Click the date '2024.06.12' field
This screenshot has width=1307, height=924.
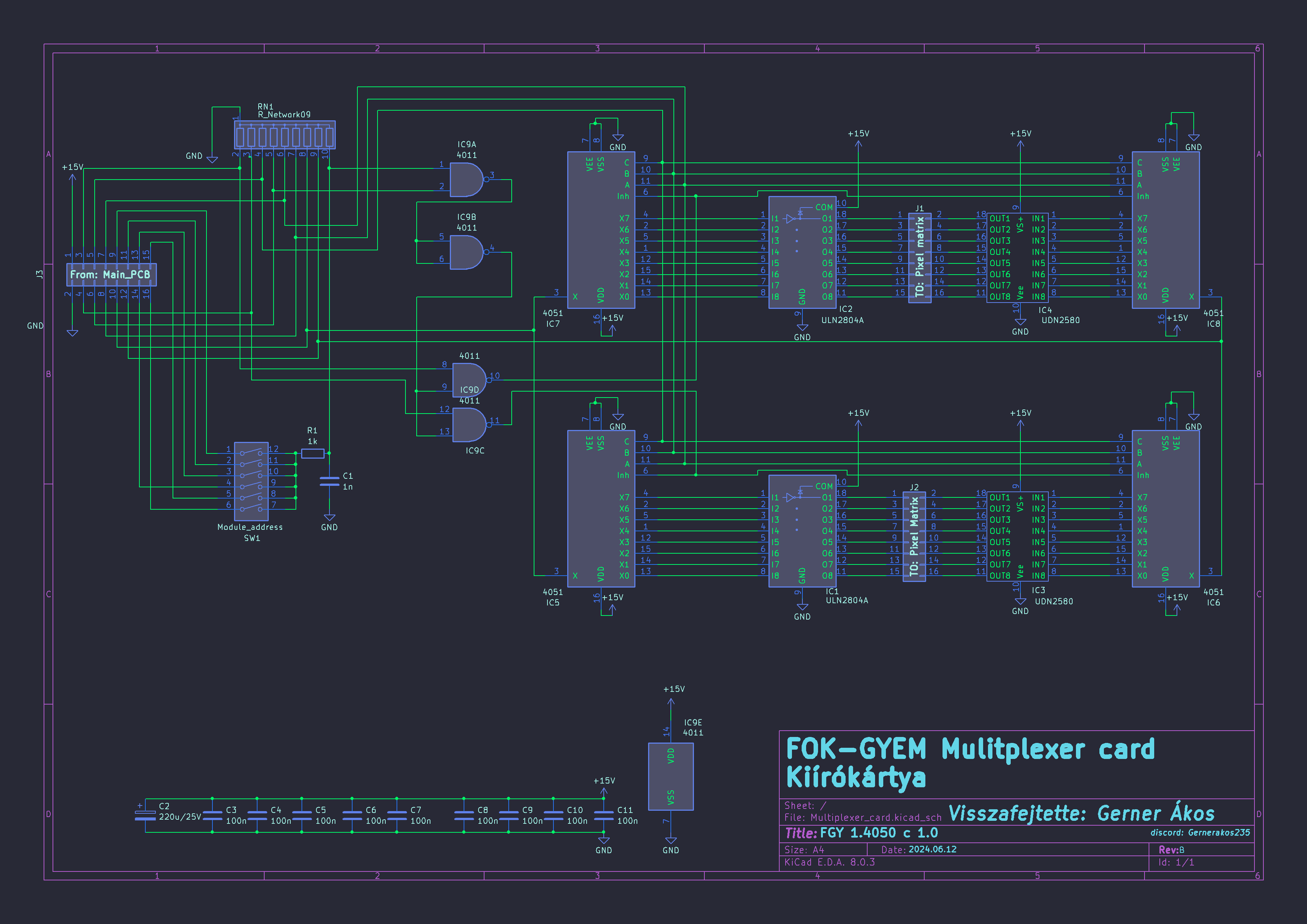pos(932,849)
